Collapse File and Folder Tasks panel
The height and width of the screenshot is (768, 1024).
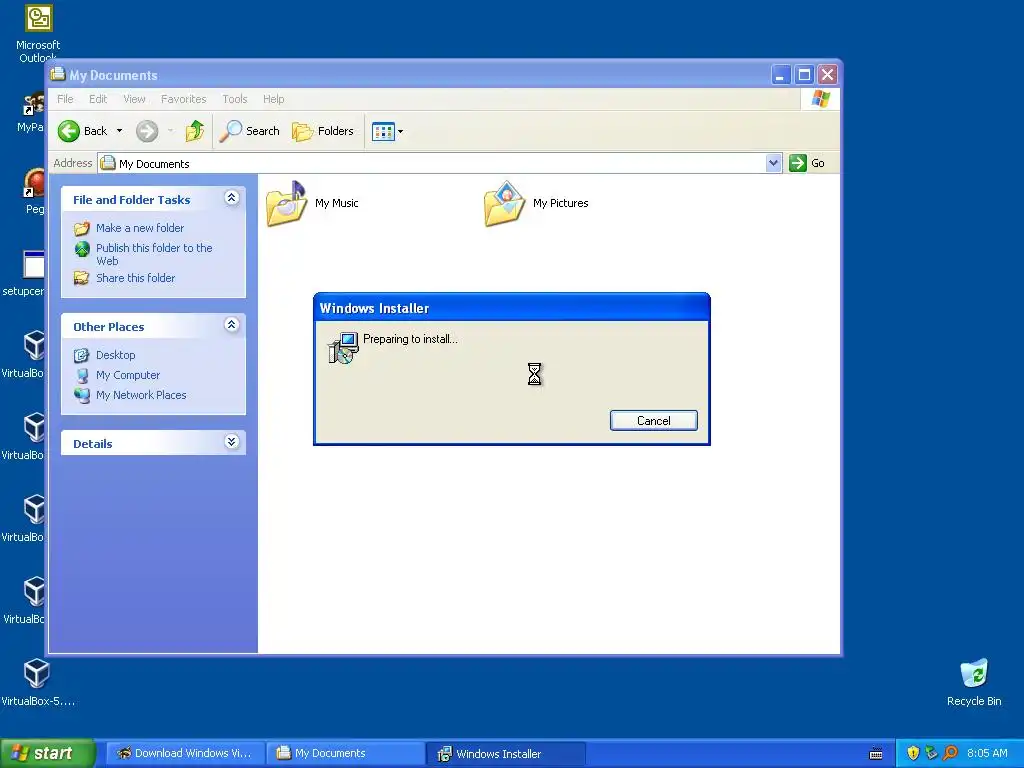click(231, 198)
